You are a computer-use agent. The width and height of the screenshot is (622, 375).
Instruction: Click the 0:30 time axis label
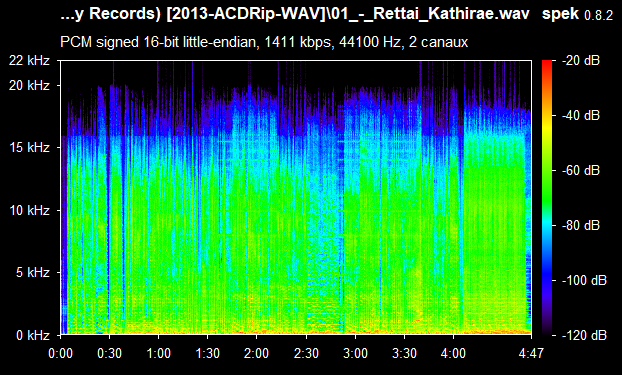coord(109,353)
